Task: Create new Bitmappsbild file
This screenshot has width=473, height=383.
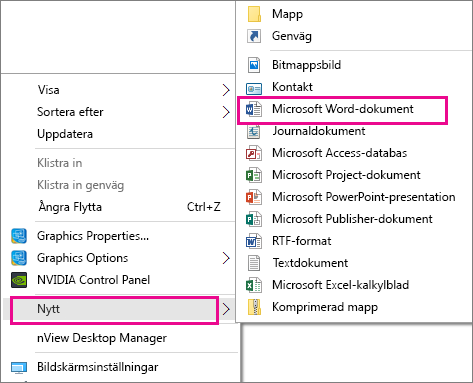Action: [x=354, y=65]
